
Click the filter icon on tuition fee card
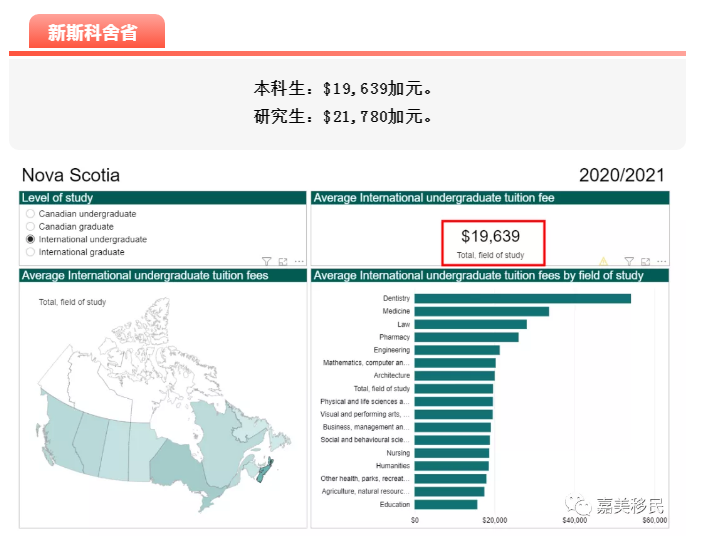[629, 261]
